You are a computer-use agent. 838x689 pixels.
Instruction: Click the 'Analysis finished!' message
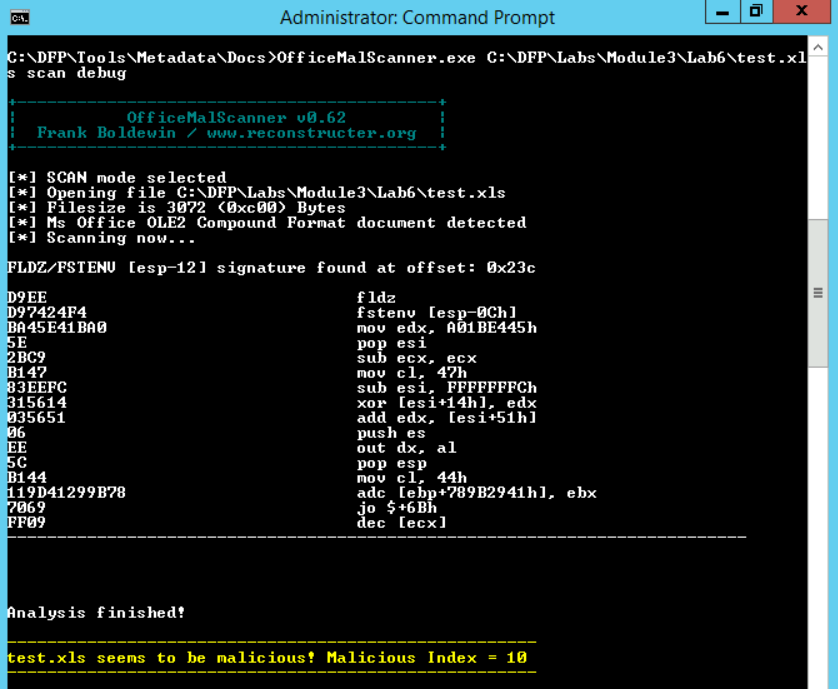pyautogui.click(x=96, y=612)
